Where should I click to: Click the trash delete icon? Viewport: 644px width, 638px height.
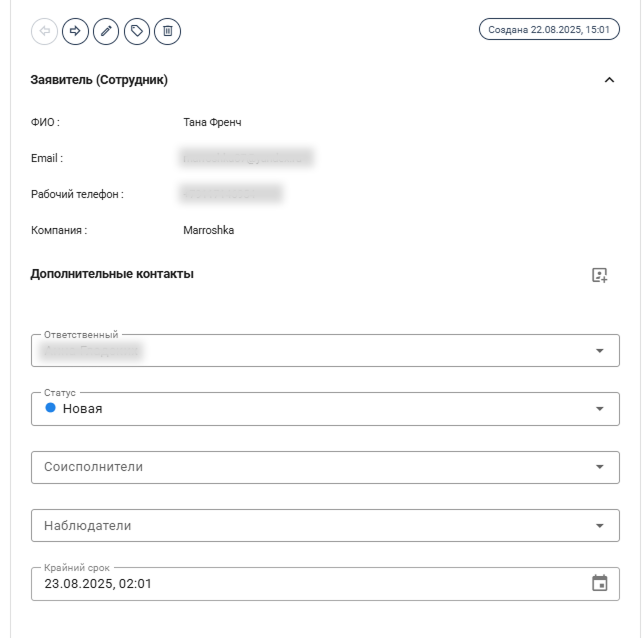[168, 31]
